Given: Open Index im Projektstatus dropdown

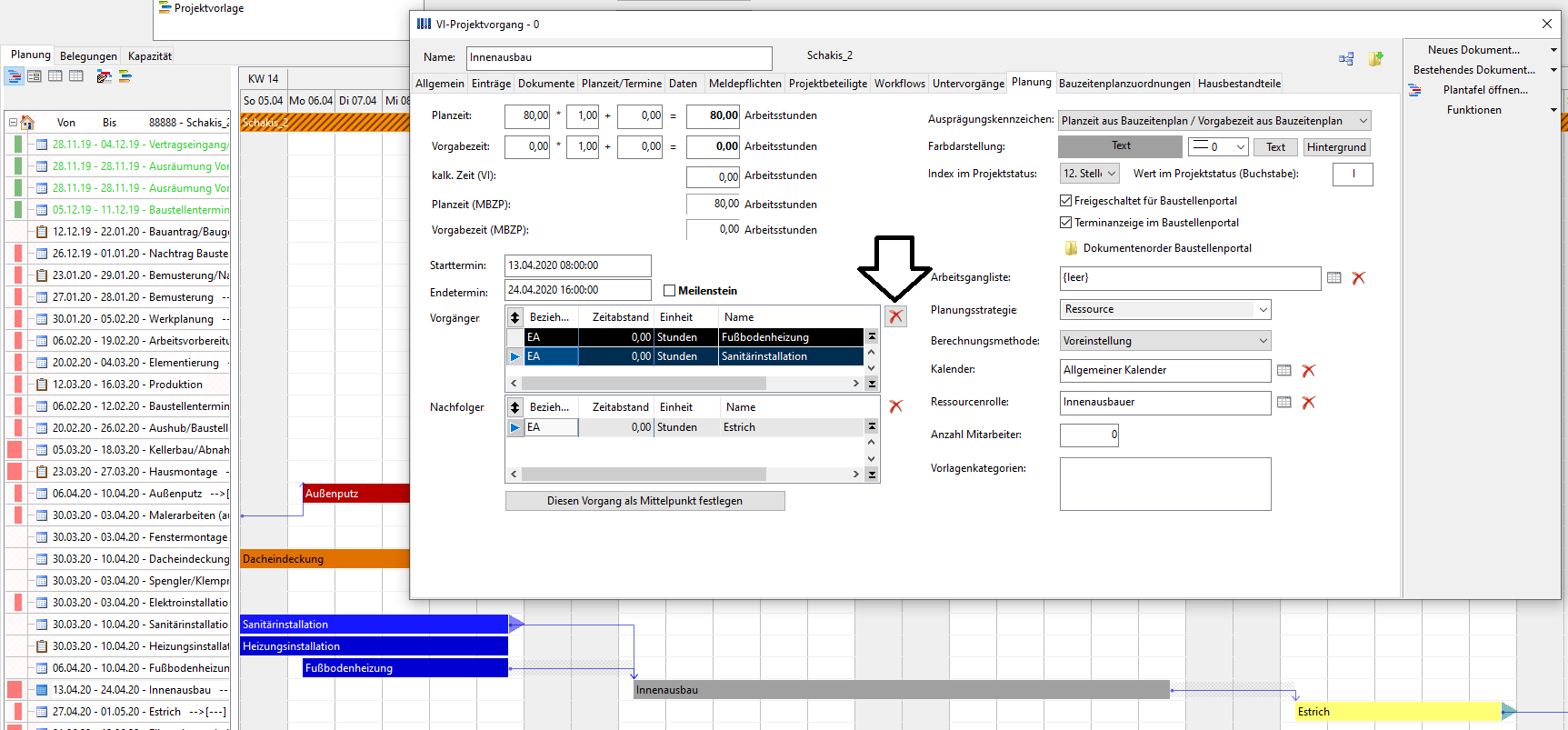Looking at the screenshot, I should coord(1112,174).
